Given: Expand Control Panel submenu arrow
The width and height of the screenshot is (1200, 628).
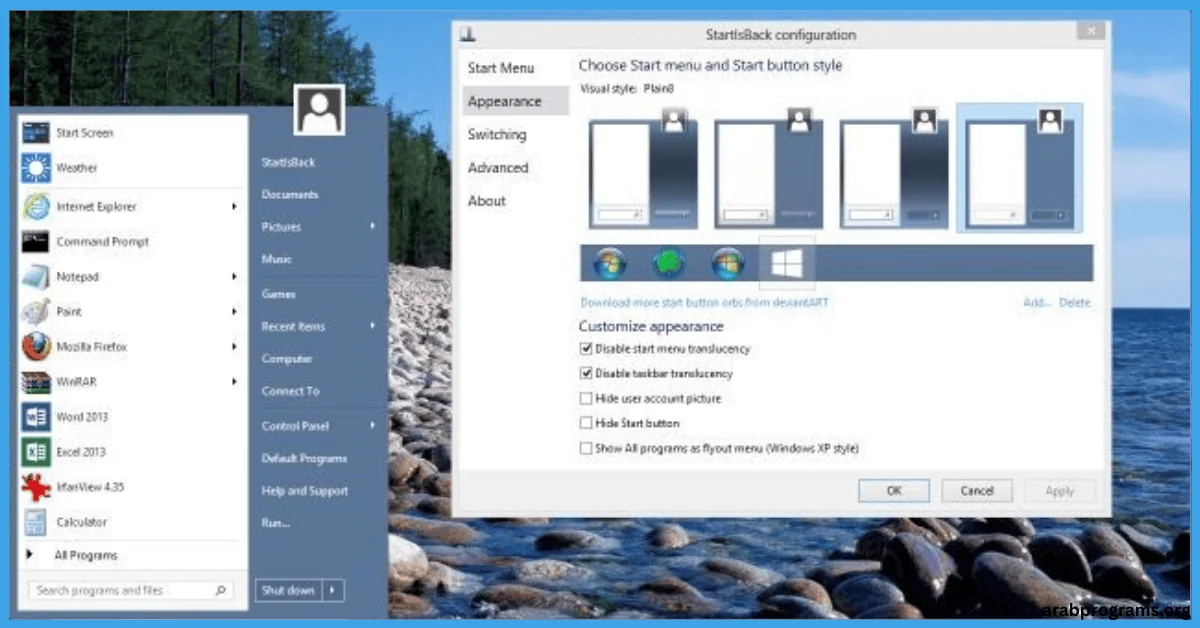Looking at the screenshot, I should tap(372, 425).
